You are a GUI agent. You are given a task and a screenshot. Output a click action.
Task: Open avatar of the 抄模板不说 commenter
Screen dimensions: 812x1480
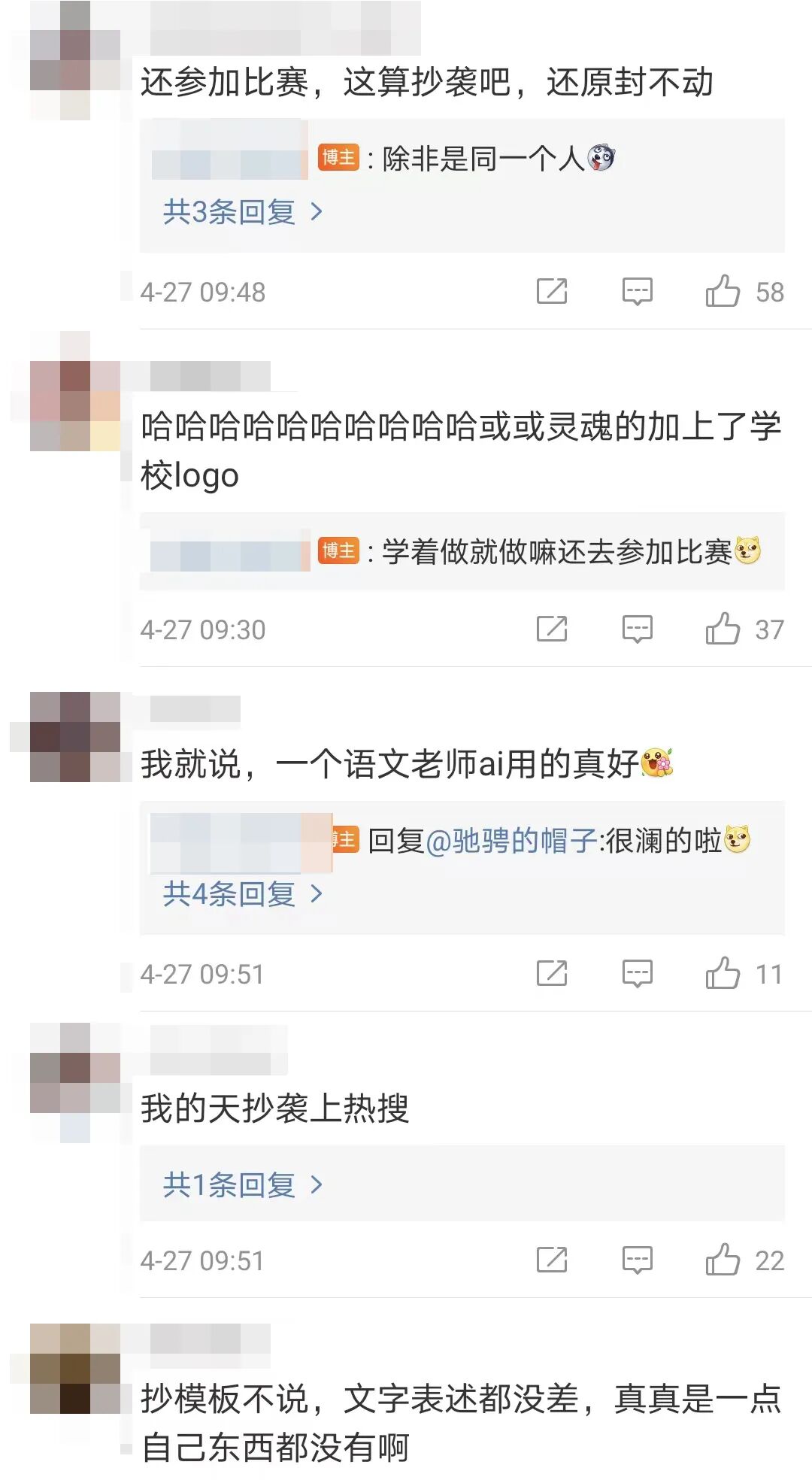(x=75, y=1369)
